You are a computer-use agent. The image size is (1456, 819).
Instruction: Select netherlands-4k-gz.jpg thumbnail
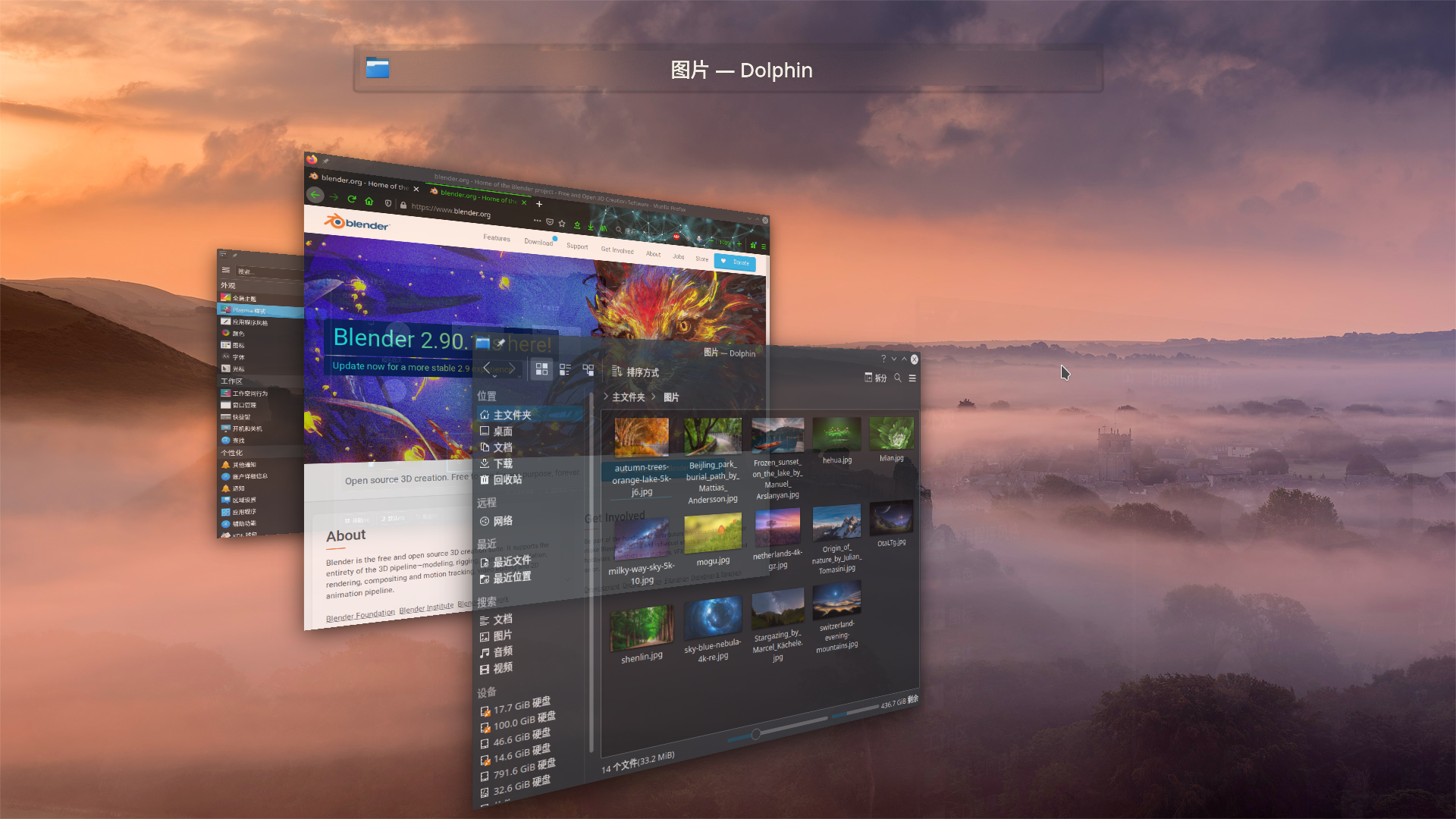click(x=777, y=529)
